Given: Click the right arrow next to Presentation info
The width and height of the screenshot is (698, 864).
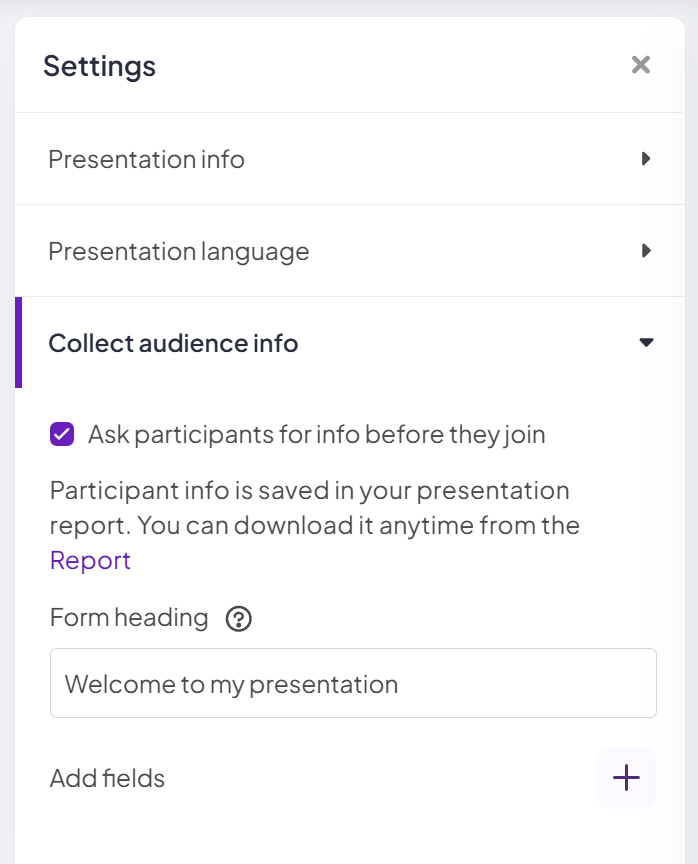Looking at the screenshot, I should [x=646, y=159].
